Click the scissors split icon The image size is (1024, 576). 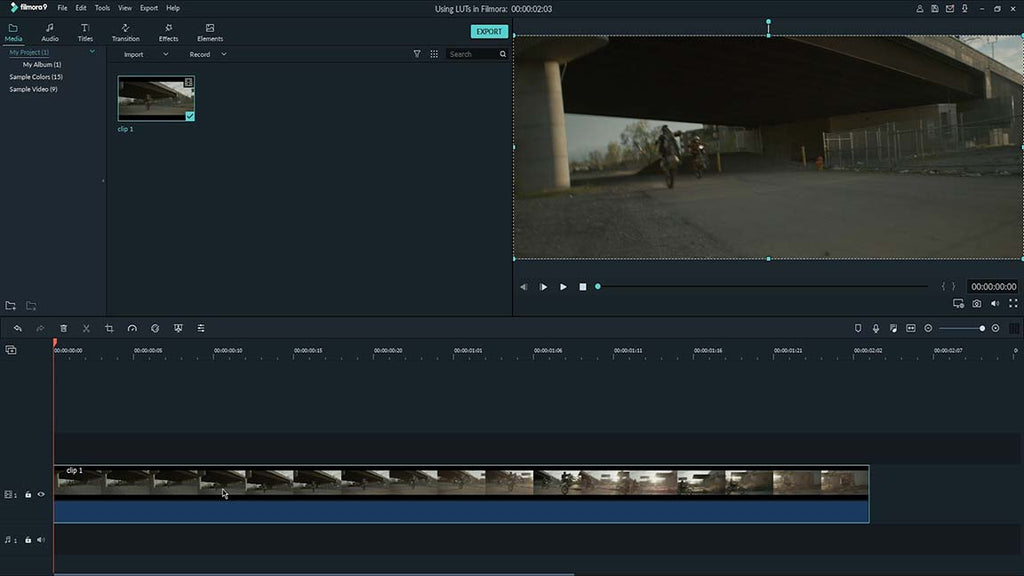(x=86, y=328)
